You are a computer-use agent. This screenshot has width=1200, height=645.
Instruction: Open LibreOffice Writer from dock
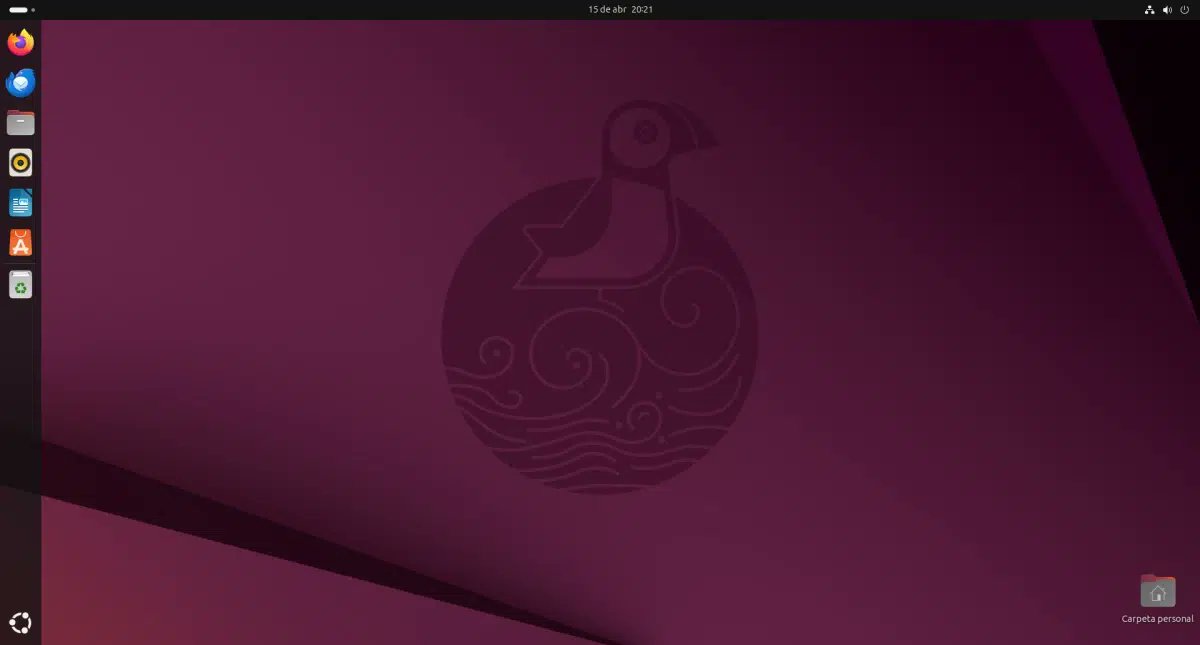(21, 203)
